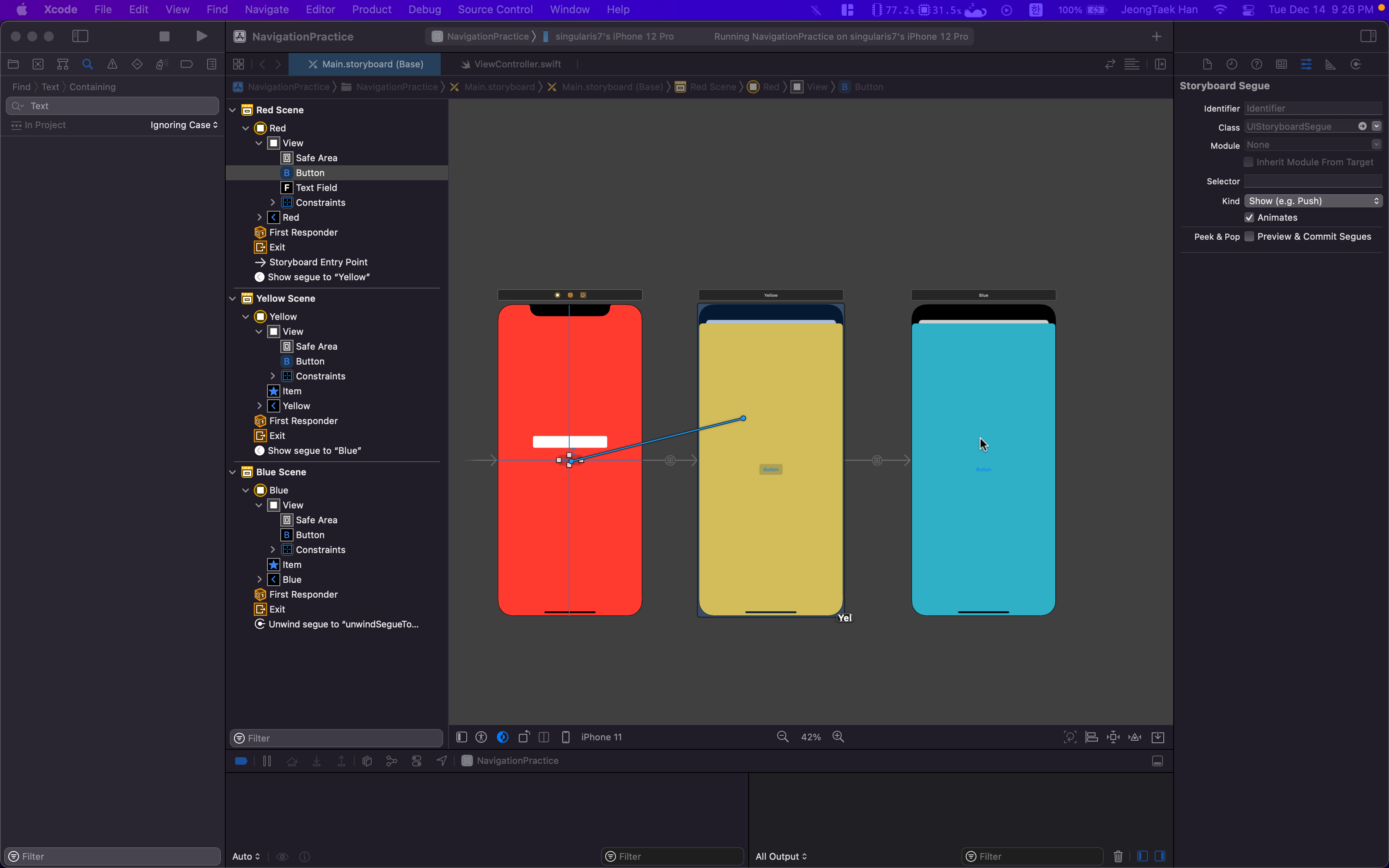This screenshot has height=868, width=1389.
Task: Expand Constraints under Red View
Action: click(273, 203)
